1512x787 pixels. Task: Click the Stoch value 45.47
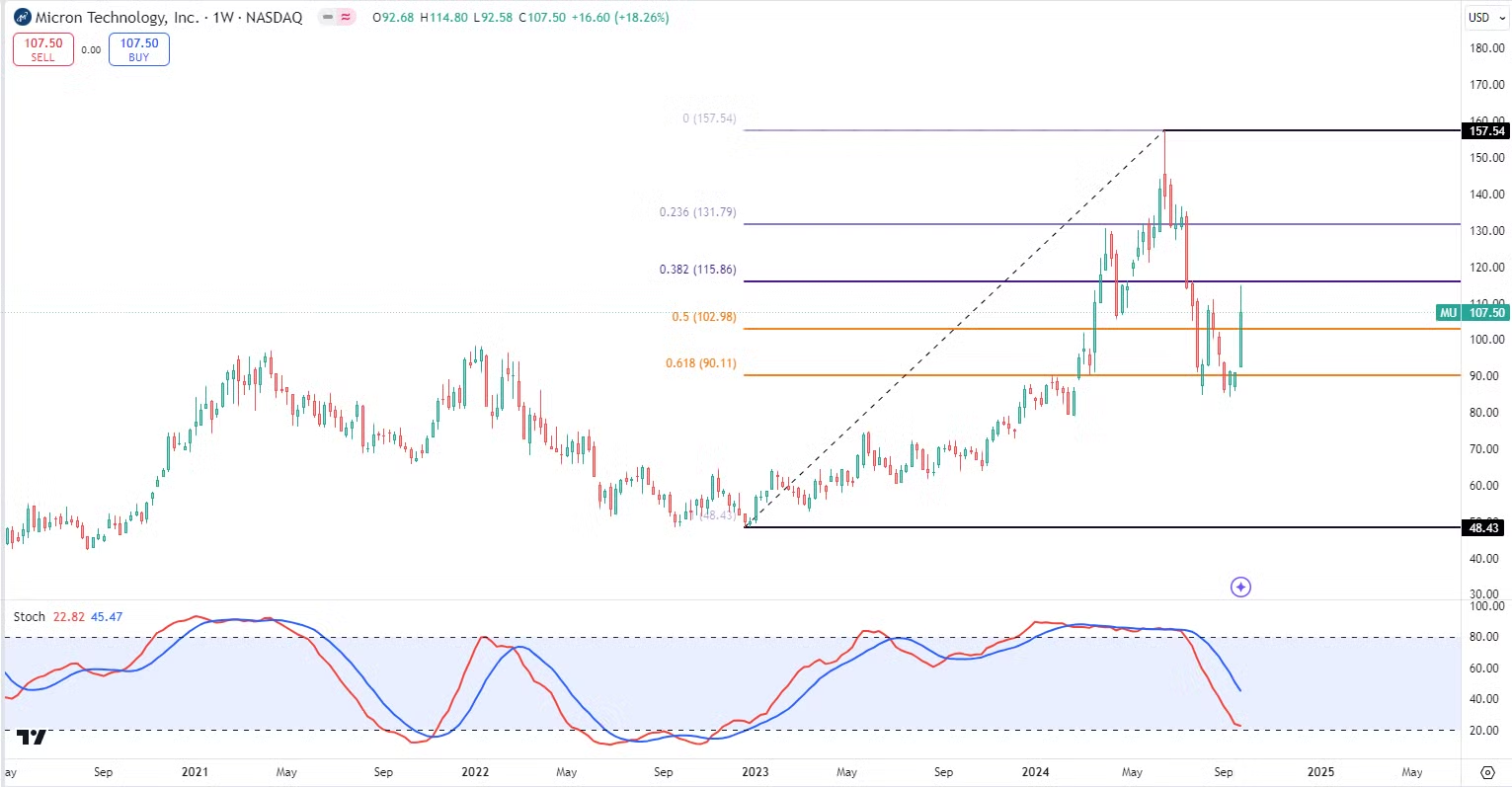pyautogui.click(x=107, y=617)
